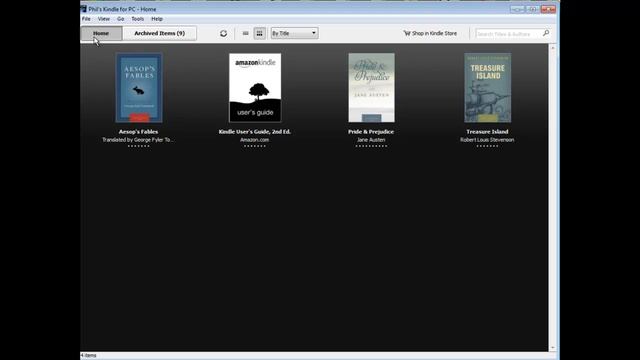The height and width of the screenshot is (360, 640).
Task: Click the shopping cart icon
Action: coord(407,33)
